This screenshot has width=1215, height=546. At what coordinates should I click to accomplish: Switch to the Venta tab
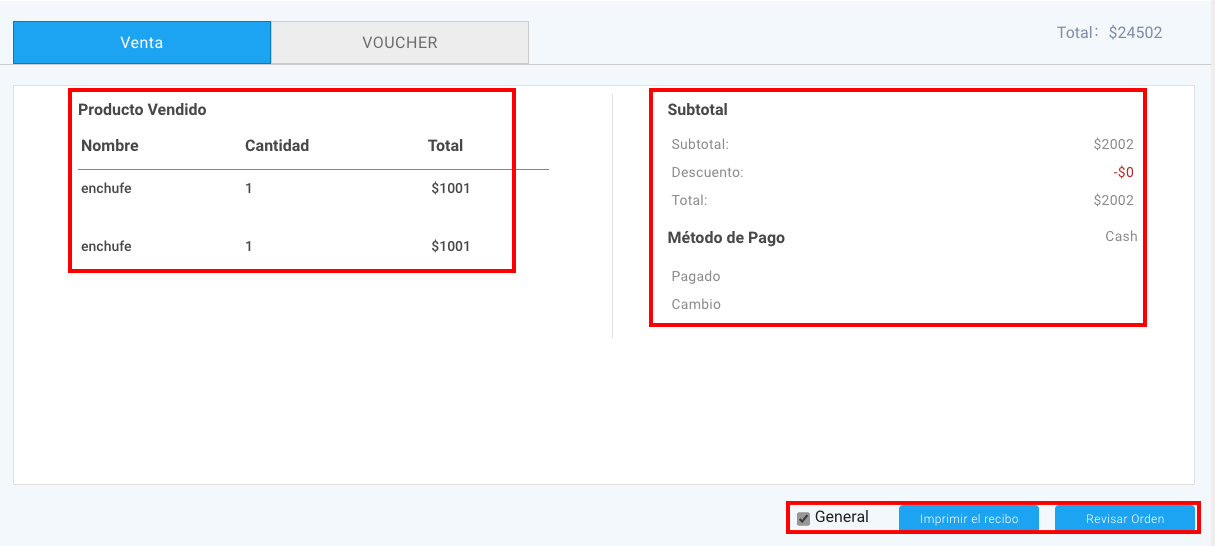point(142,43)
